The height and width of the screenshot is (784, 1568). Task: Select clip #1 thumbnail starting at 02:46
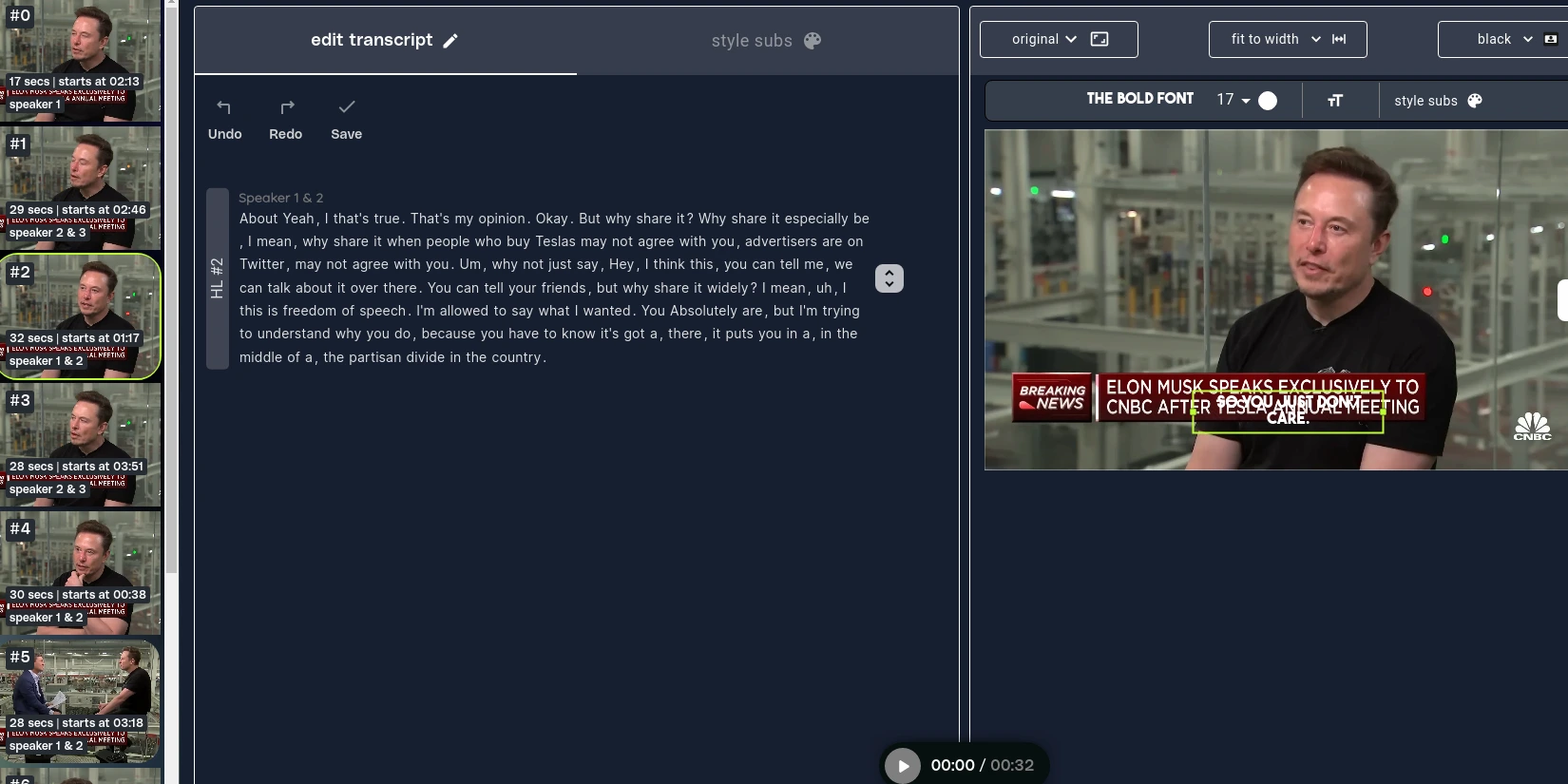point(80,188)
